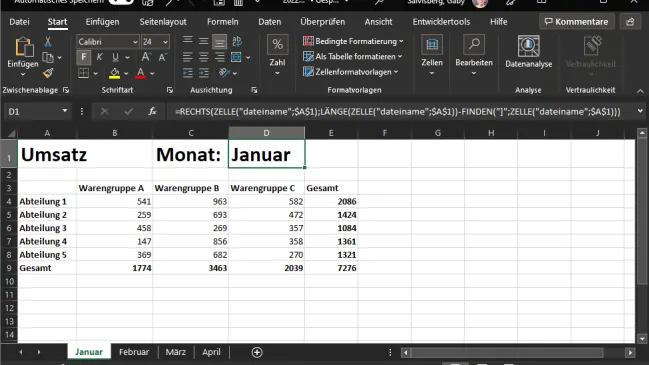Image resolution: width=649 pixels, height=365 pixels.
Task: Apply yellow fill color
Action: [115, 73]
